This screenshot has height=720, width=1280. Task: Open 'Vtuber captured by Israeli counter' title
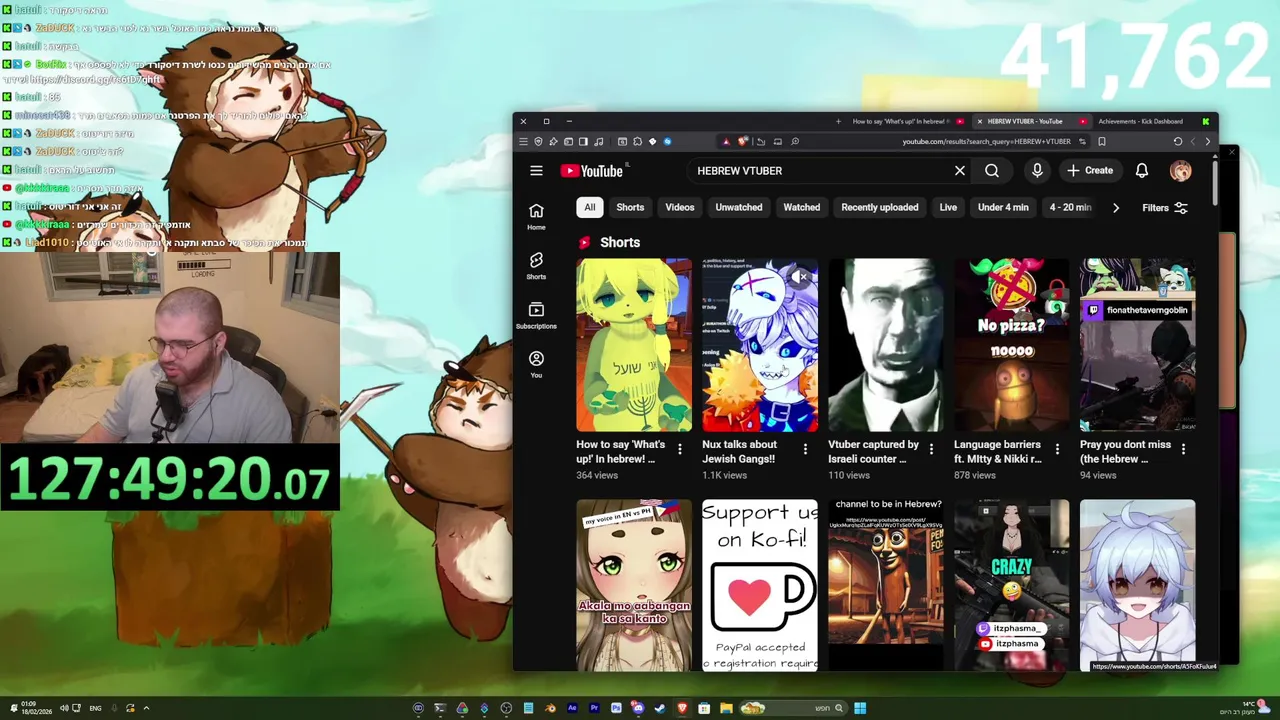point(873,452)
